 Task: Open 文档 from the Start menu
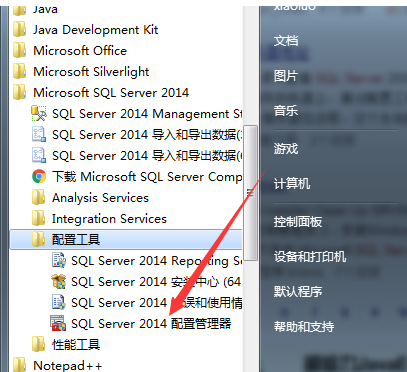(x=286, y=41)
